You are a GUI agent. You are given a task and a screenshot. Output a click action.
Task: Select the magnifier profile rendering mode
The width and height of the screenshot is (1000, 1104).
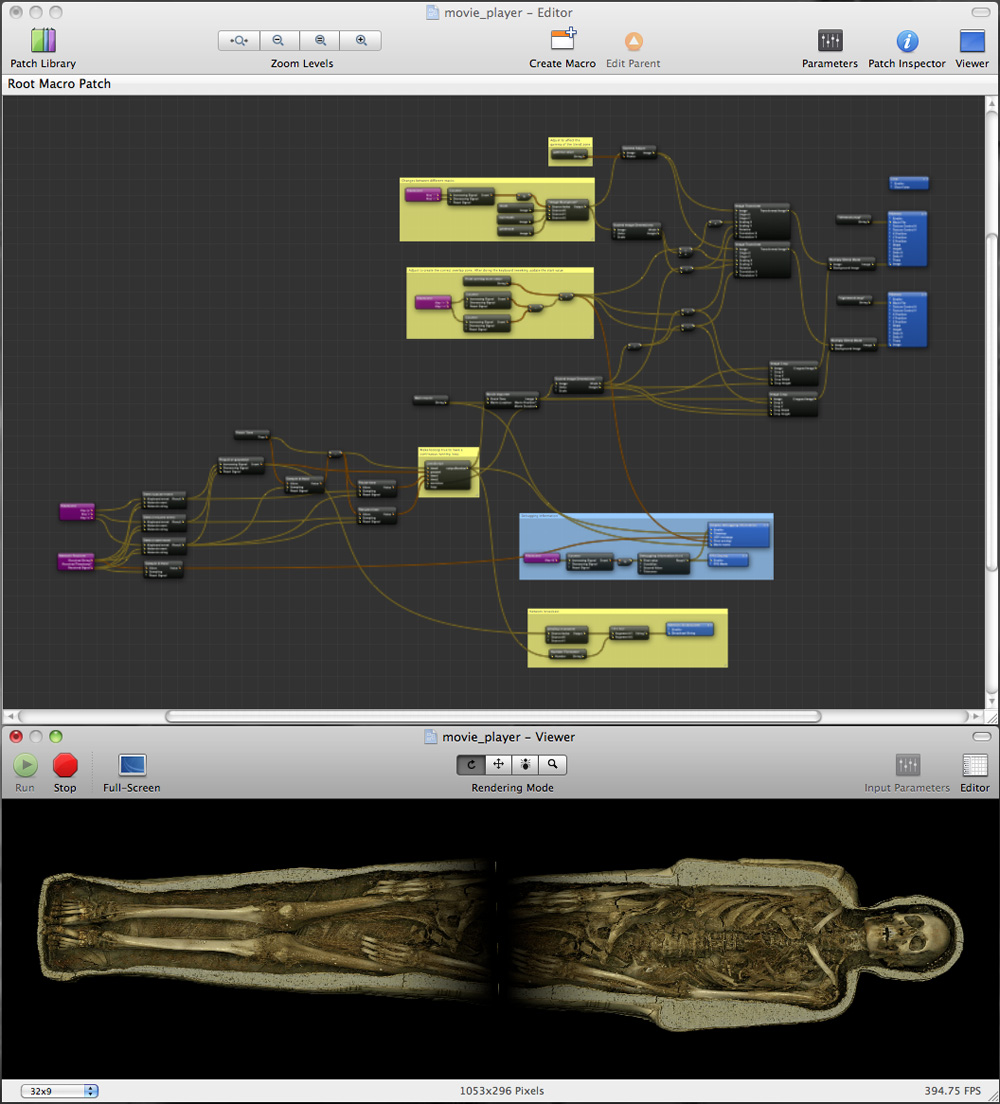pos(553,764)
